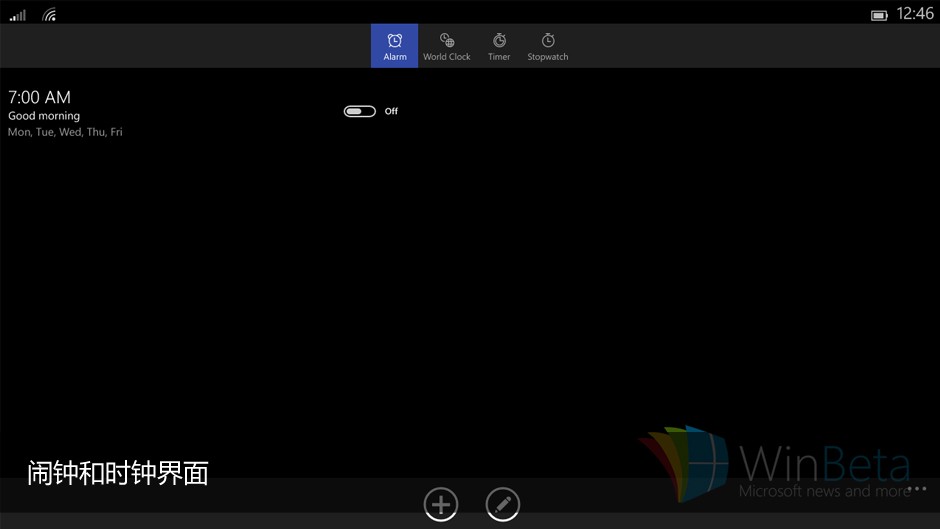Tap the Wi-Fi status icon
Screen dimensions: 940x529
click(49, 14)
